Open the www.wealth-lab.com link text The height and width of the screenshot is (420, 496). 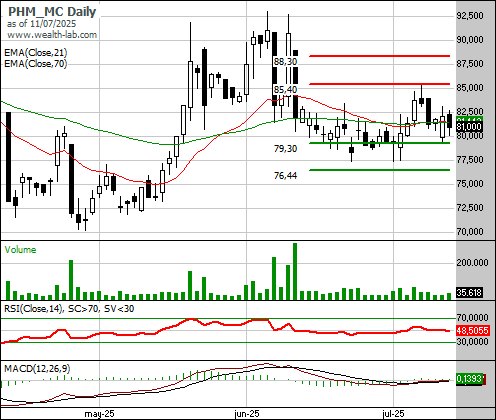52,35
